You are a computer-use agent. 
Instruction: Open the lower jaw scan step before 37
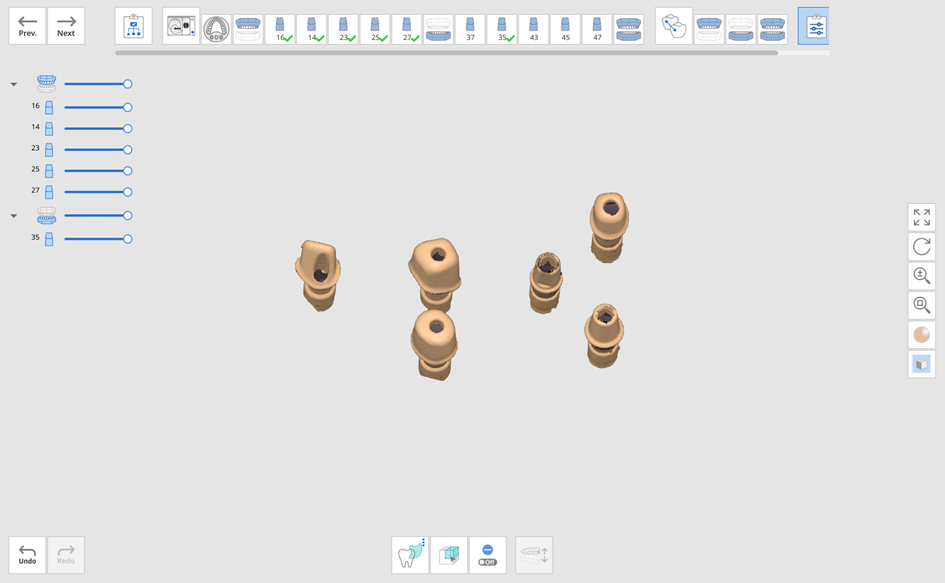pos(438,29)
